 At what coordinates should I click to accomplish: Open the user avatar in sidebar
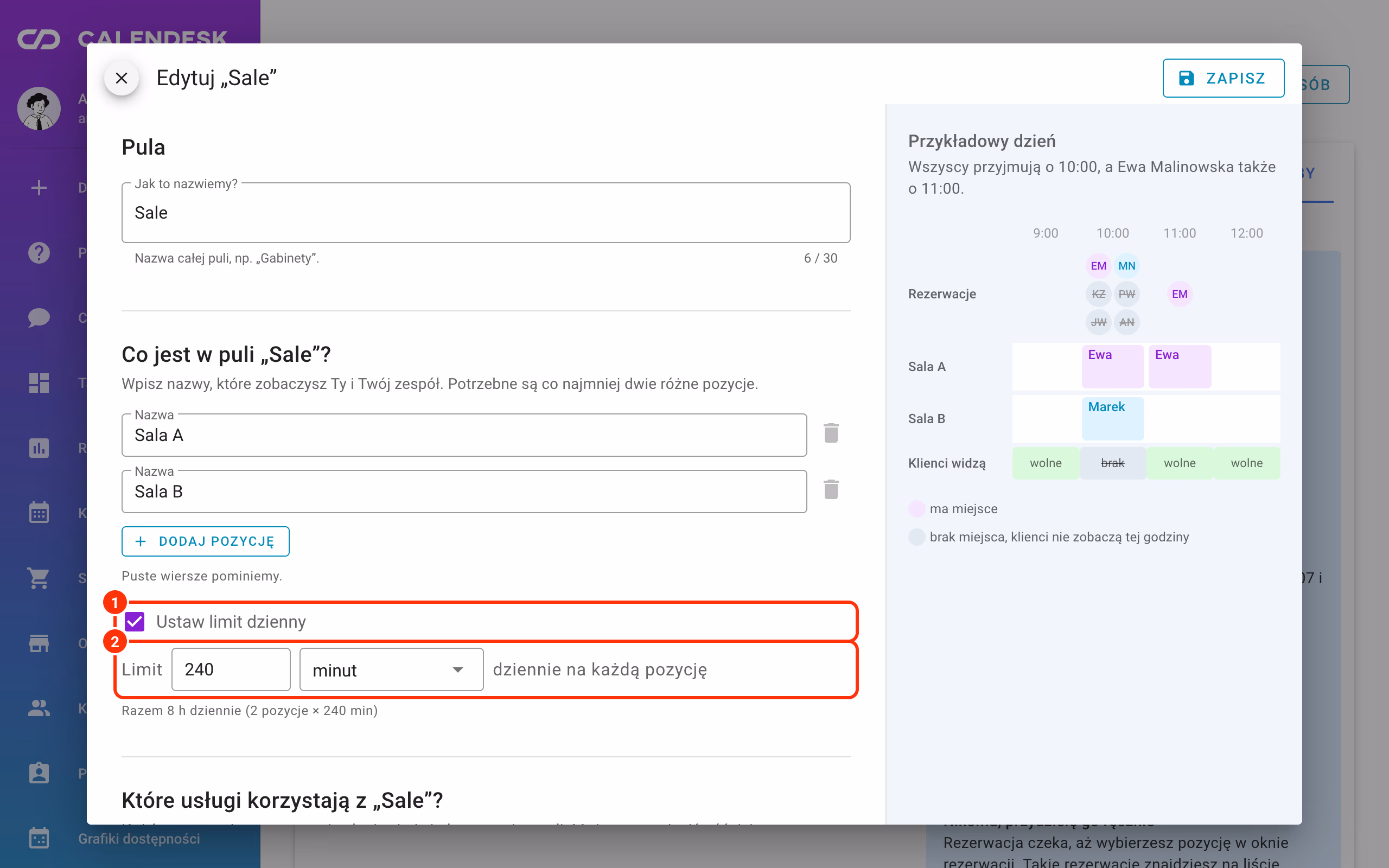point(39,108)
